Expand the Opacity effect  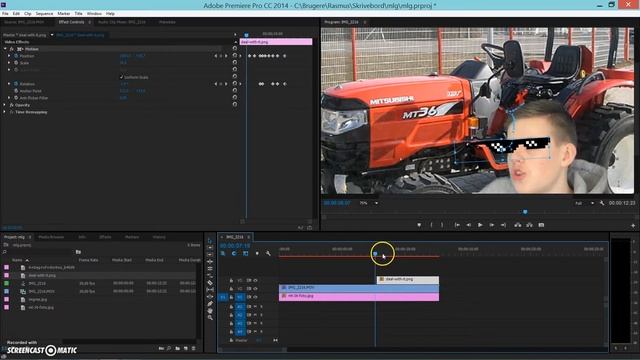click(5, 104)
